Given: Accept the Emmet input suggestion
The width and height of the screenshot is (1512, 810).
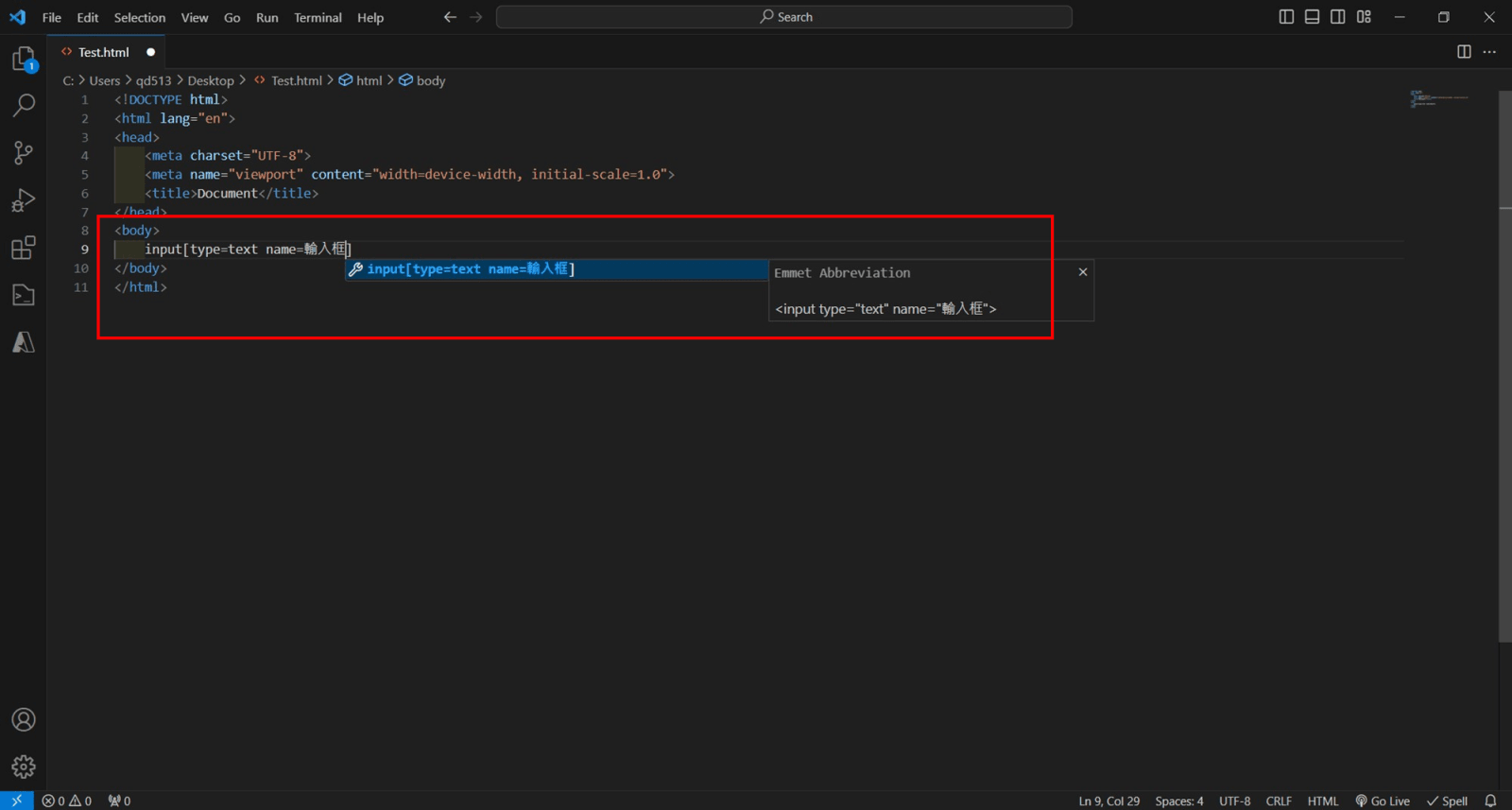Looking at the screenshot, I should point(557,269).
